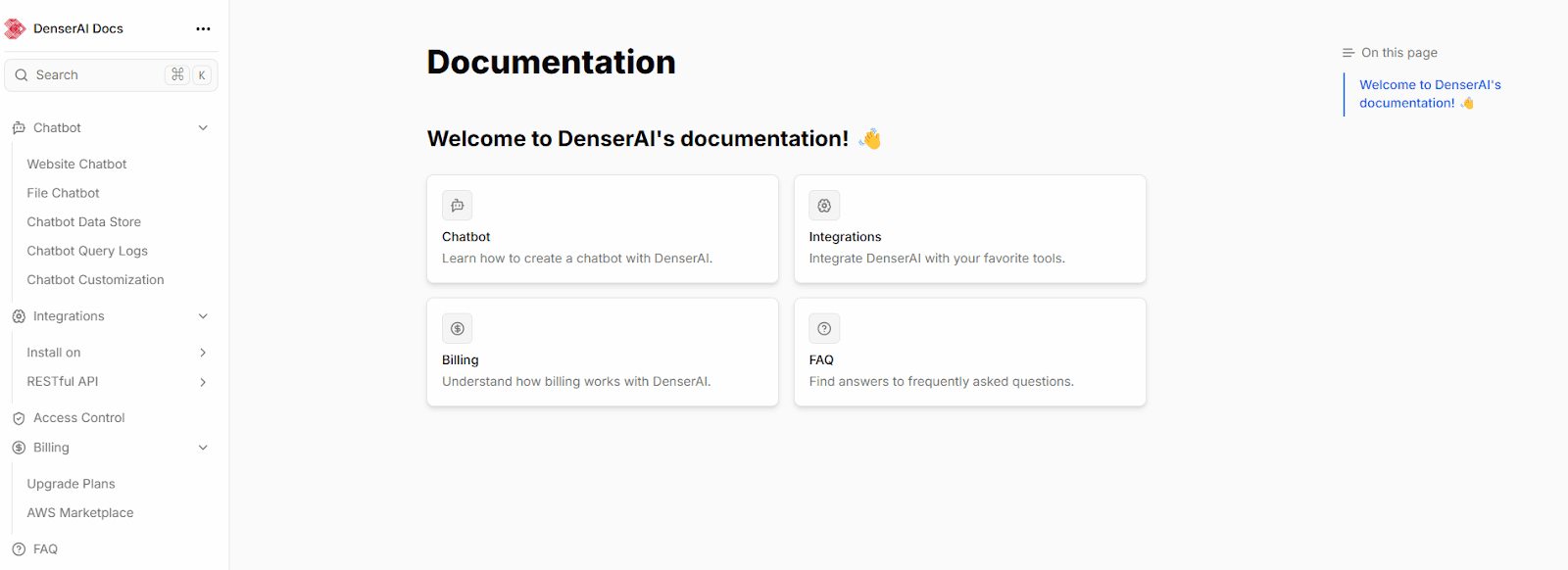Image resolution: width=1568 pixels, height=570 pixels.
Task: Open Upgrade Plans page
Action: pos(71,484)
